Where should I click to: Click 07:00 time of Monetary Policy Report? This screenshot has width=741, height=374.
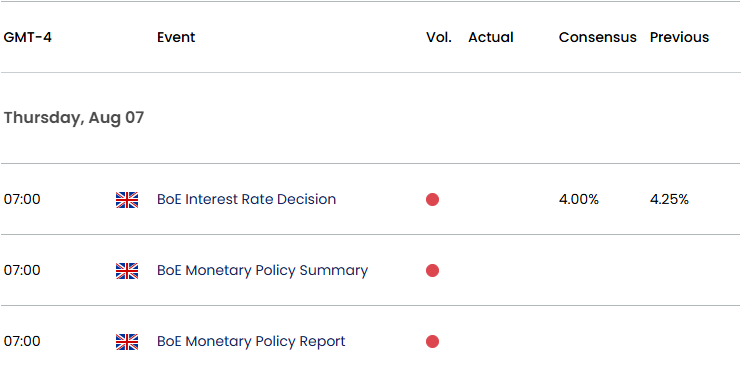22,341
